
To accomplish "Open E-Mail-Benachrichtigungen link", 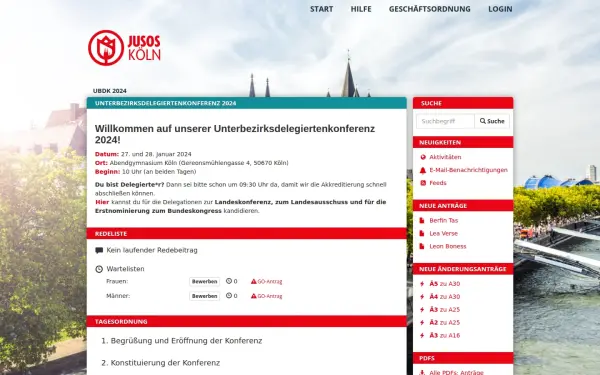I will click(x=468, y=170).
